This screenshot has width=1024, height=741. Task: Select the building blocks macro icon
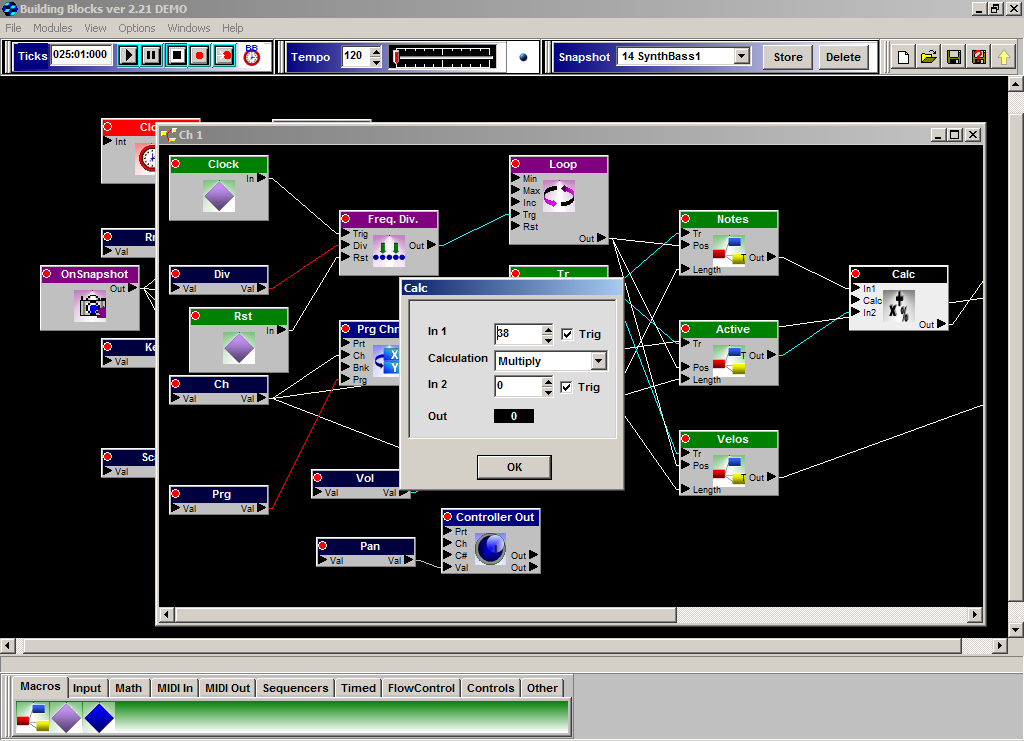click(x=33, y=717)
